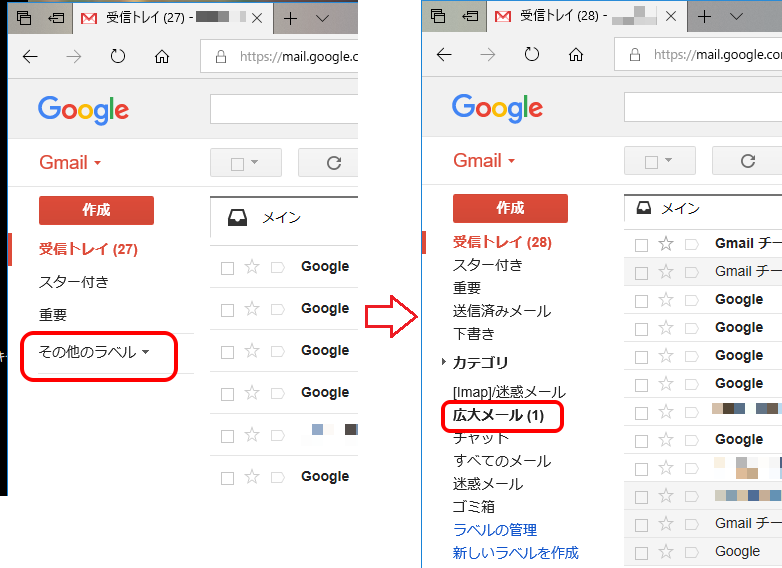Check first Gmail チーム mail in right window
The width and height of the screenshot is (782, 568).
tap(641, 245)
